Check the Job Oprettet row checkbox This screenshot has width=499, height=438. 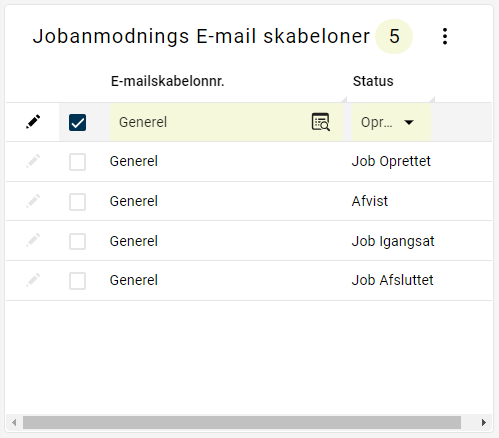point(77,162)
